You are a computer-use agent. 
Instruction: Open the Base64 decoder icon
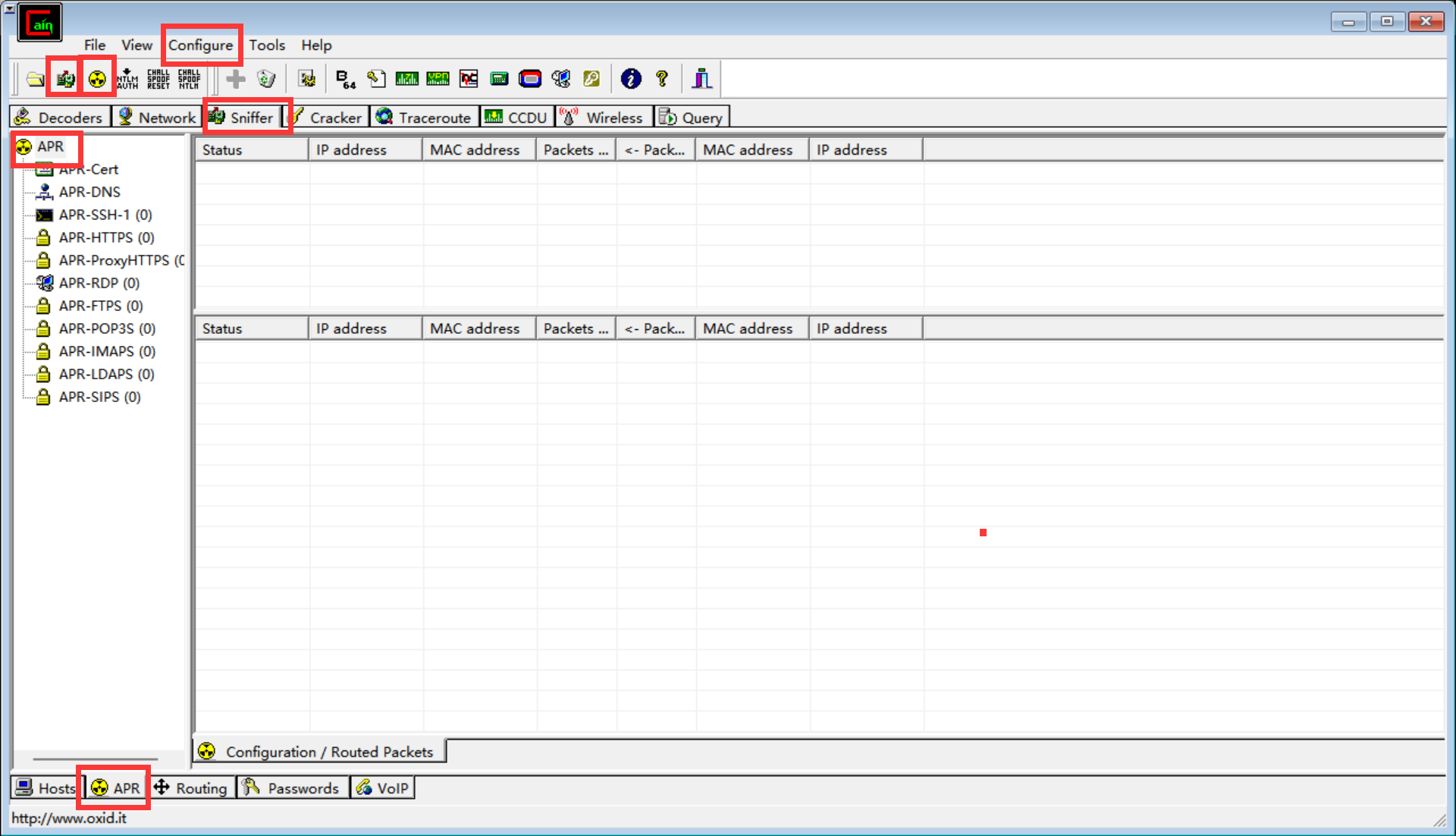point(346,78)
